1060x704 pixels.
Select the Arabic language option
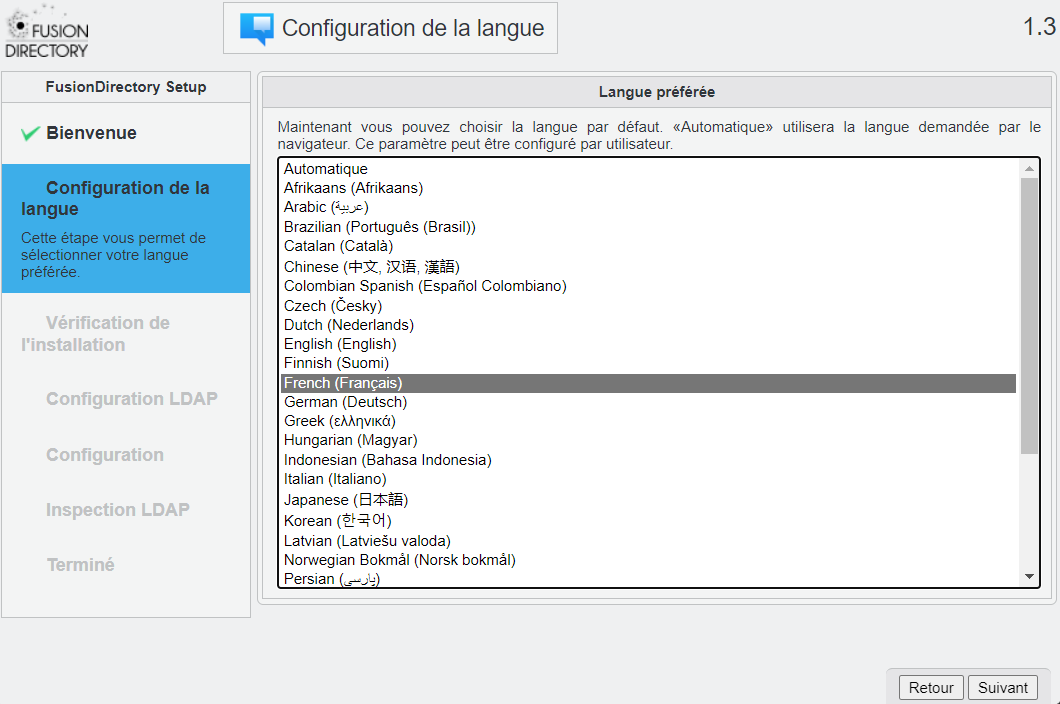pos(648,207)
